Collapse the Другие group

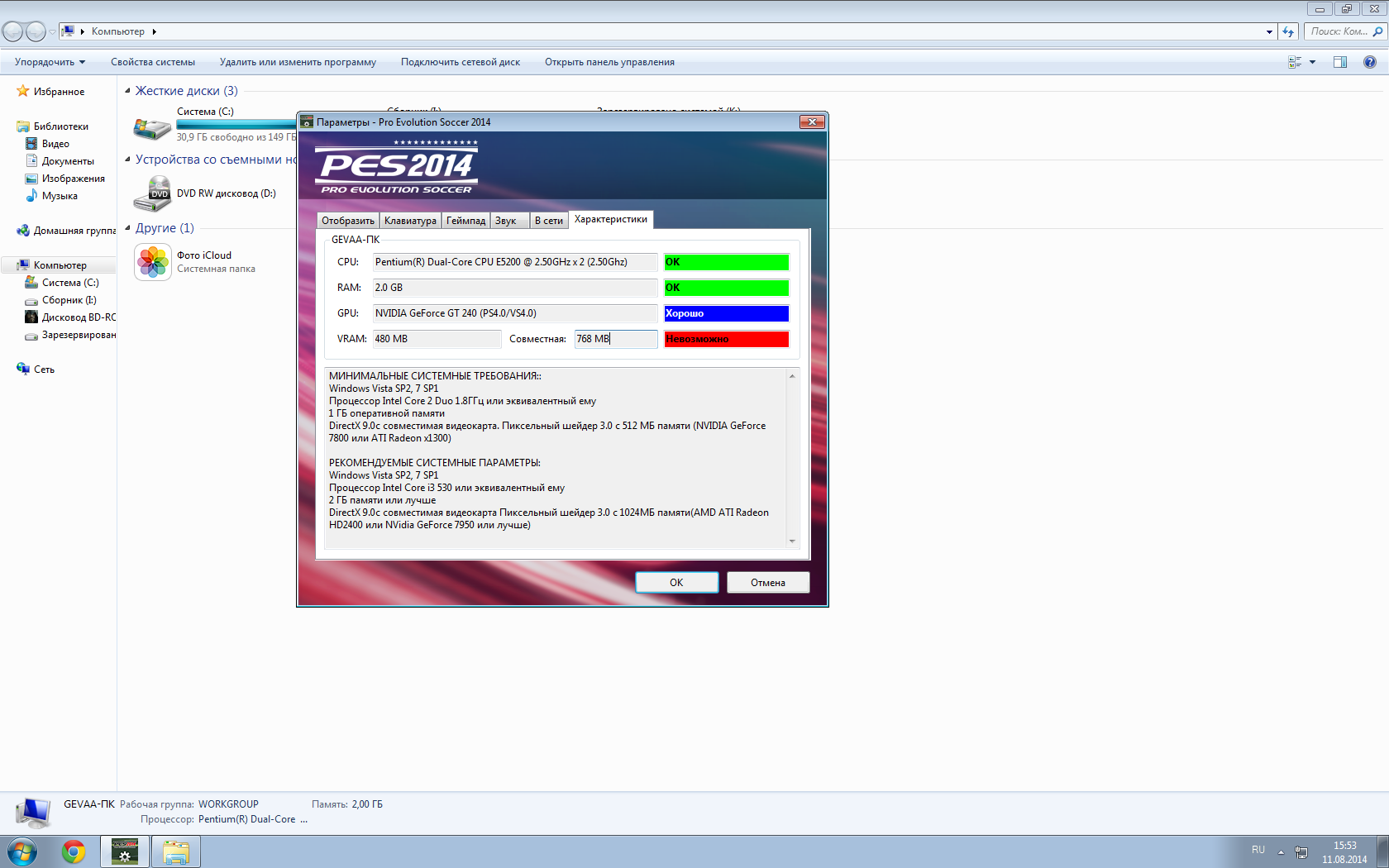tap(127, 228)
